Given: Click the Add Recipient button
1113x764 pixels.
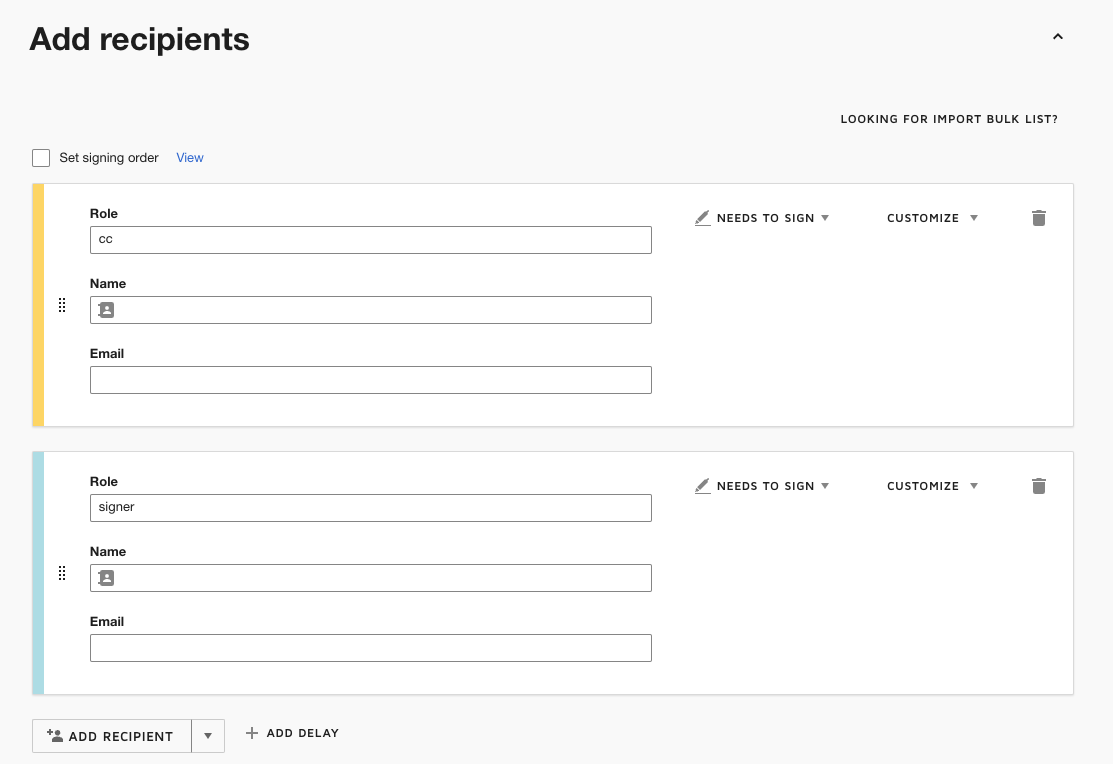Looking at the screenshot, I should click(x=111, y=736).
